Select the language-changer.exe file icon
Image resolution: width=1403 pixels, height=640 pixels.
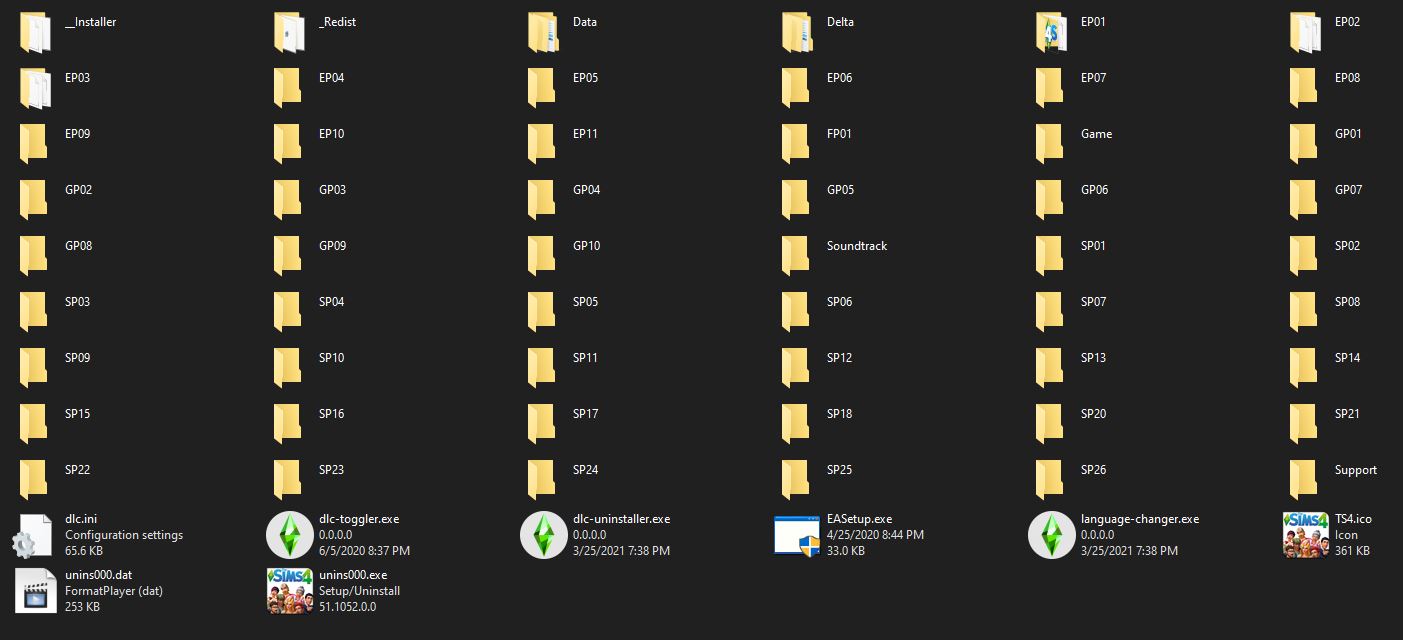[x=1051, y=535]
